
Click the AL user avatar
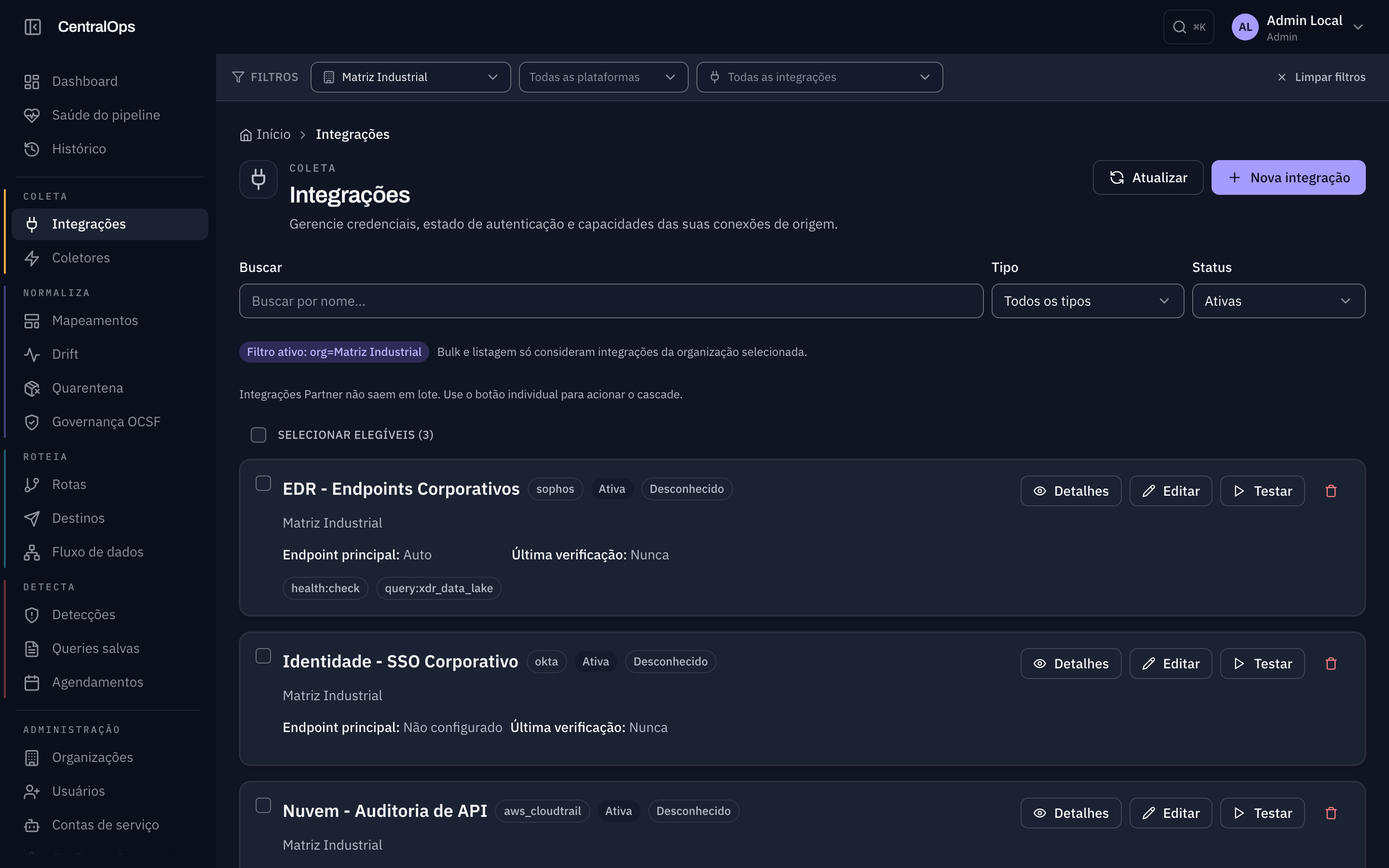click(1245, 27)
